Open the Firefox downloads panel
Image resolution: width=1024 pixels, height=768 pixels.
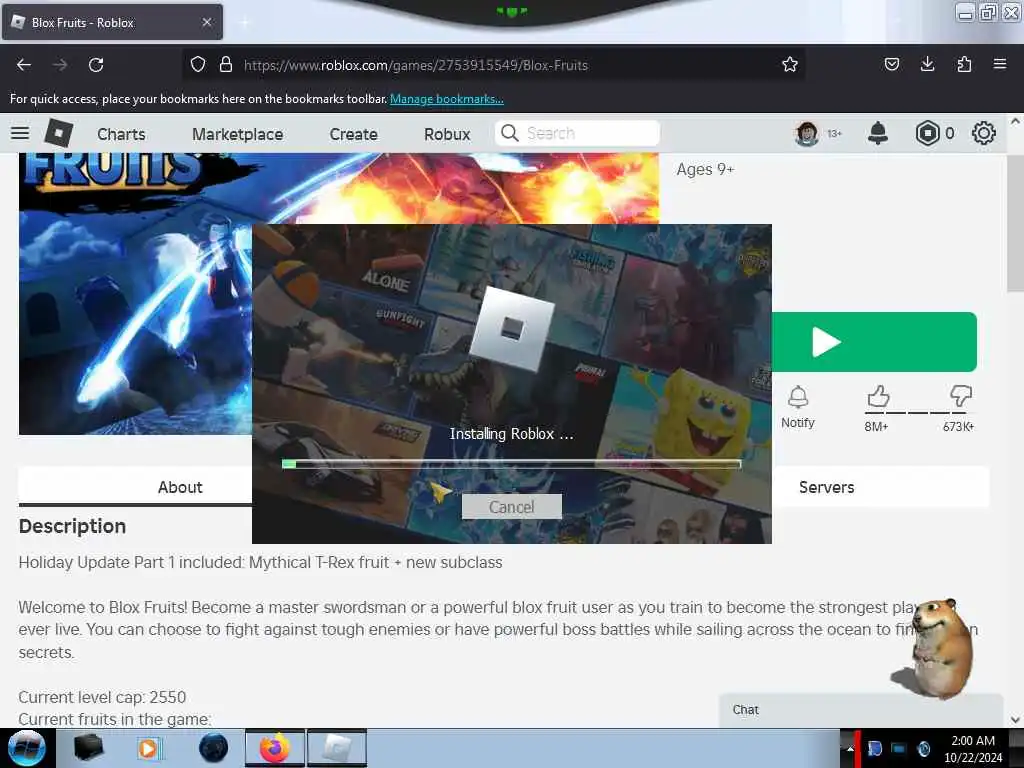(x=927, y=64)
